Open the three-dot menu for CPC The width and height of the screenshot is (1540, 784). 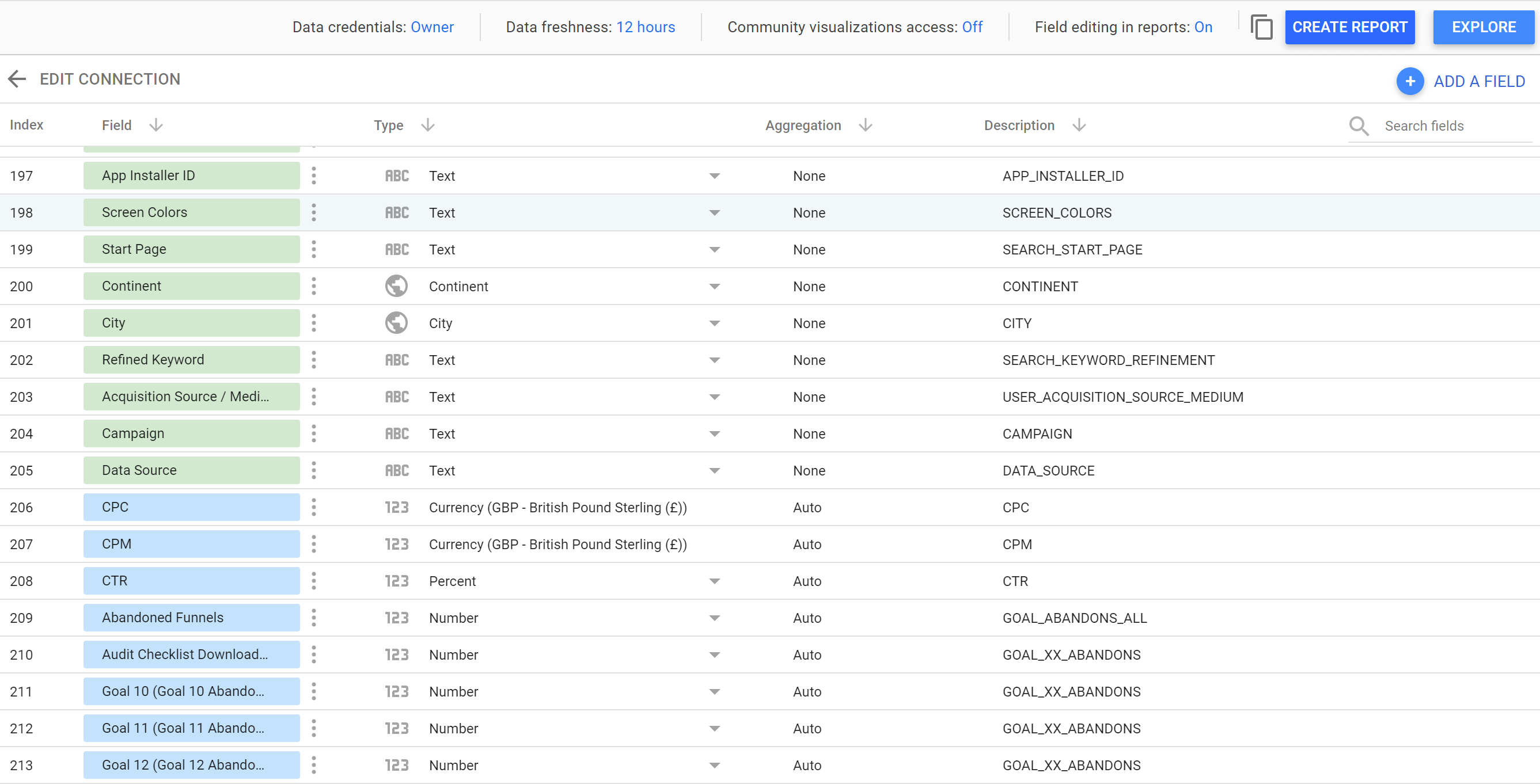click(314, 507)
